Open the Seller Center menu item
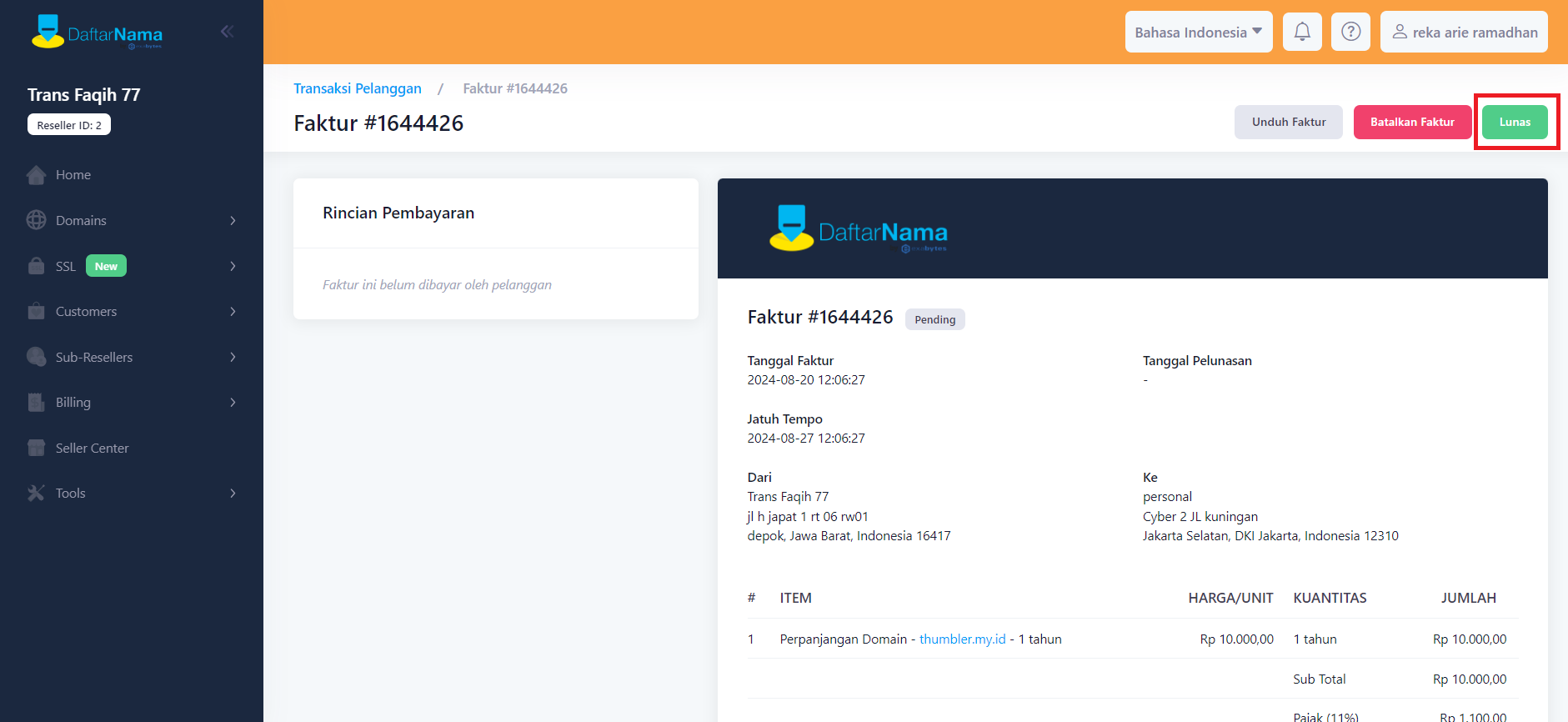This screenshot has width=1568, height=722. tap(132, 448)
